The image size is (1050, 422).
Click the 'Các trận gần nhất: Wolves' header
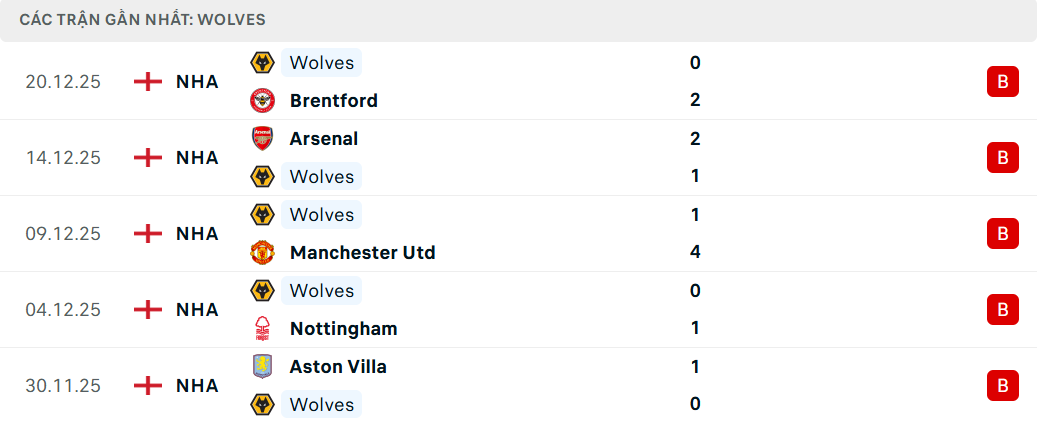(142, 20)
